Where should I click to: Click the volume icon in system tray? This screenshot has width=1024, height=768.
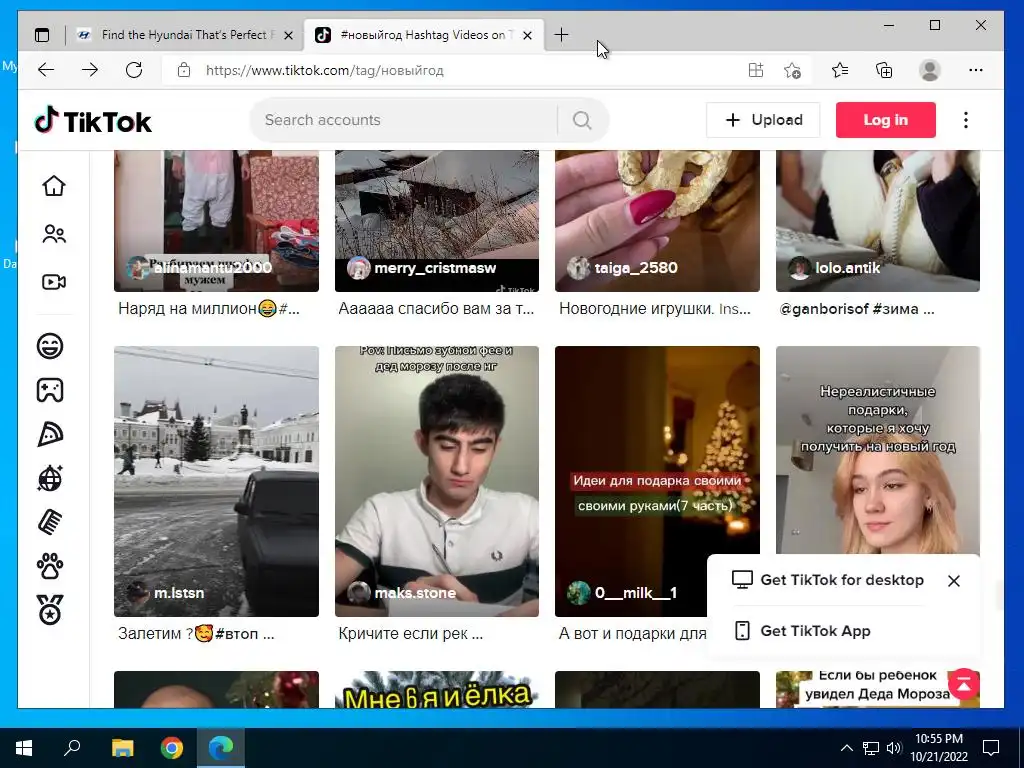894,748
